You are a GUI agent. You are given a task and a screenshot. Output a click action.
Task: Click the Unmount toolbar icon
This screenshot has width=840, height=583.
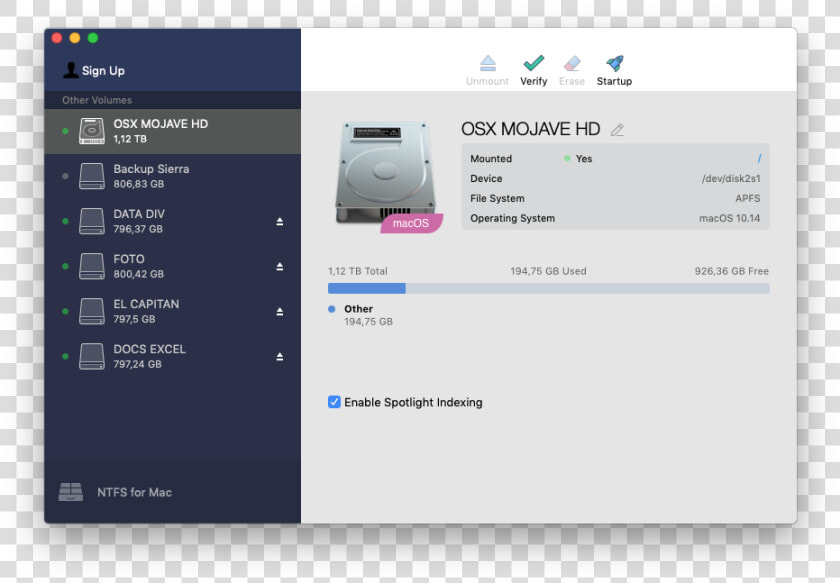point(488,64)
